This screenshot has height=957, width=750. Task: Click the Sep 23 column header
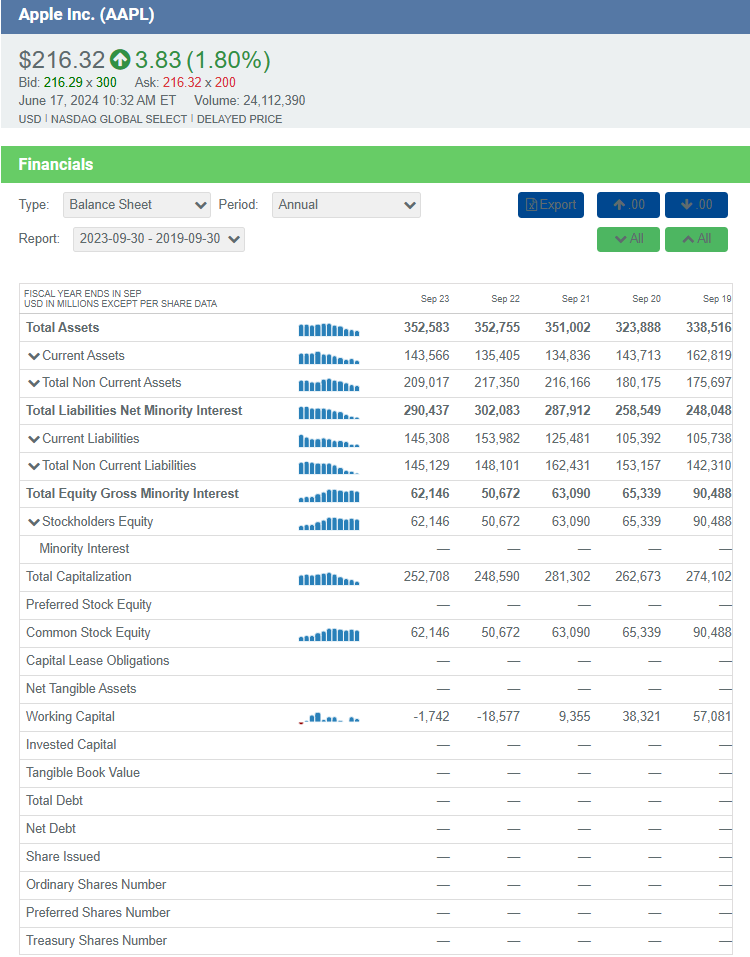pyautogui.click(x=434, y=298)
